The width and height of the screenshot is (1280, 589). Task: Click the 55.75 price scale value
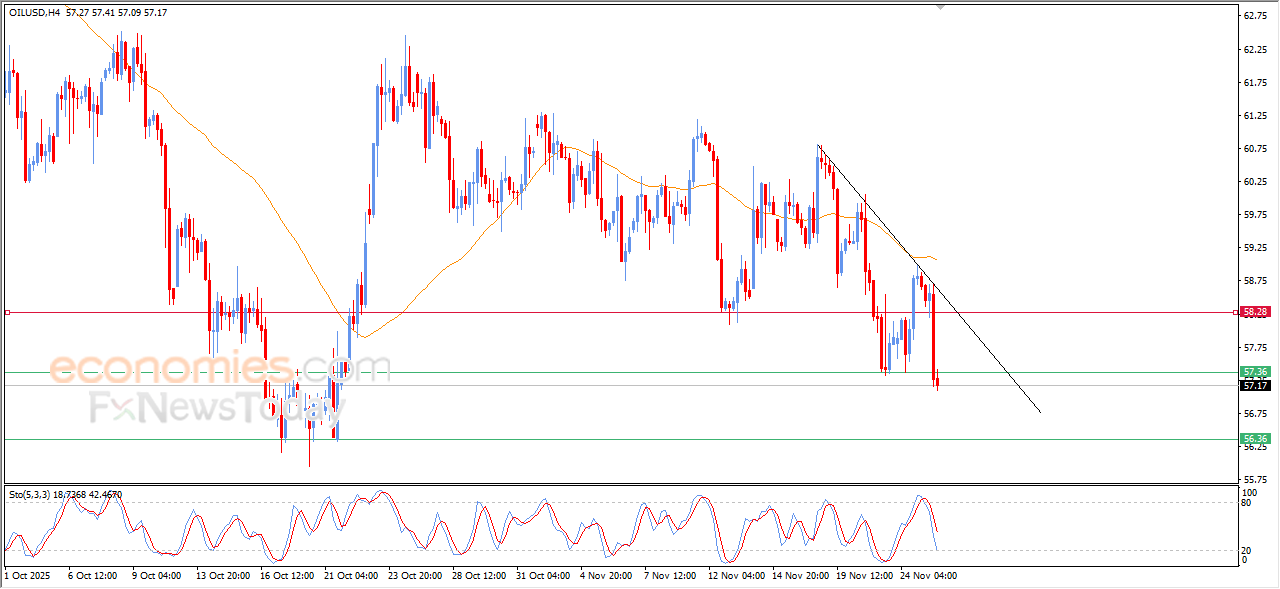(x=1254, y=480)
